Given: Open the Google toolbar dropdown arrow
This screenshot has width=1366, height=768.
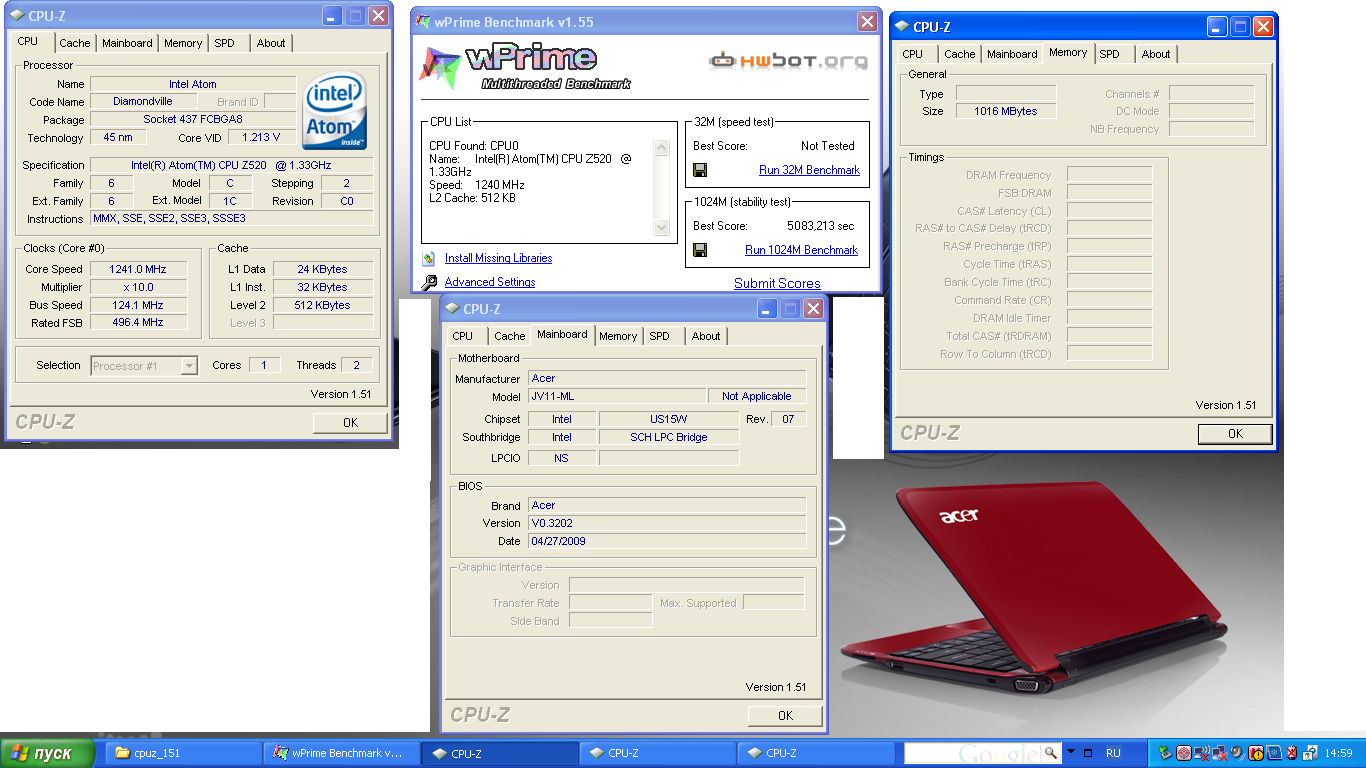Looking at the screenshot, I should pyautogui.click(x=1071, y=751).
